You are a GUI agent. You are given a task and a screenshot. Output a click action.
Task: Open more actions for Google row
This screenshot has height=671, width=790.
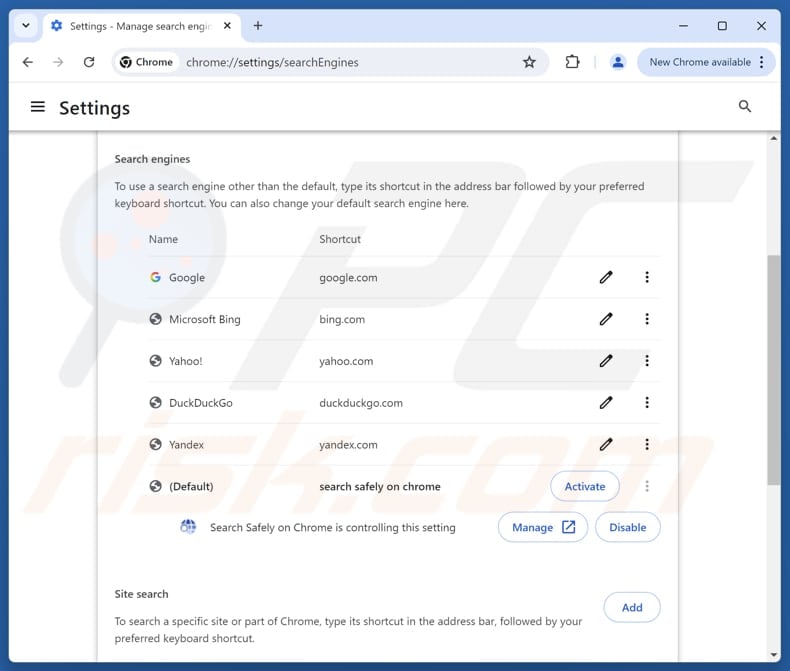click(x=647, y=277)
